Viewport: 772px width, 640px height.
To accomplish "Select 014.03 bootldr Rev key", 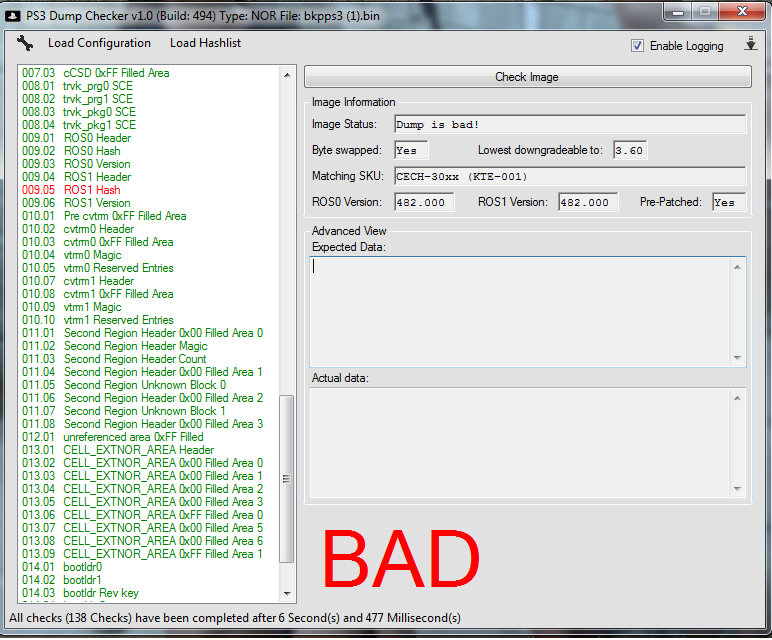I will 80,593.
